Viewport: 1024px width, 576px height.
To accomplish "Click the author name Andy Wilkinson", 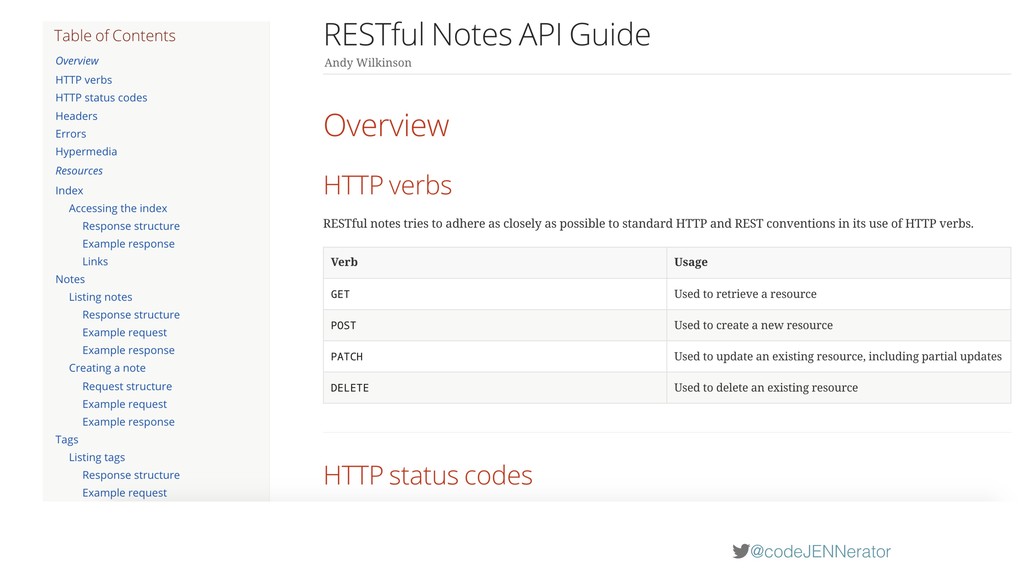I will coord(368,63).
